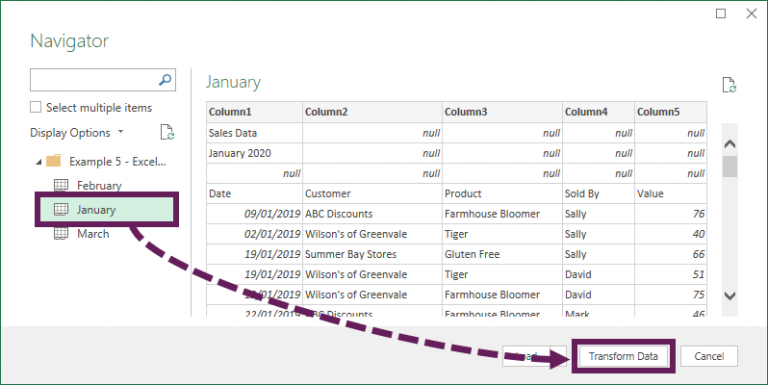The image size is (768, 385).
Task: Click the 'Sales Data' cell
Action: point(255,133)
